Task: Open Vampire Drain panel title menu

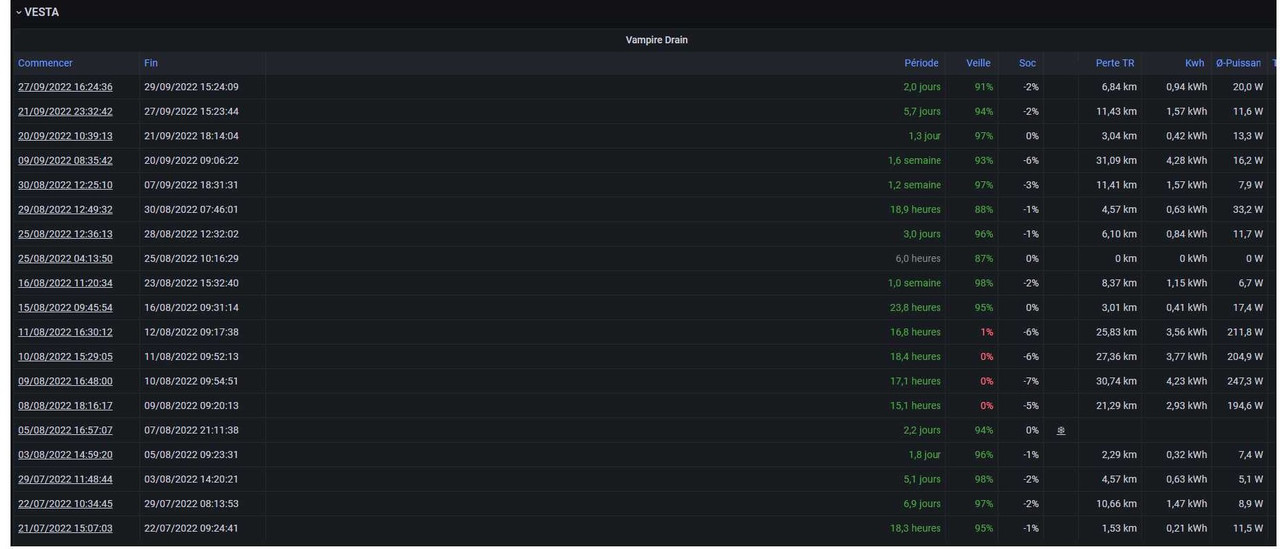Action: pyautogui.click(x=656, y=40)
